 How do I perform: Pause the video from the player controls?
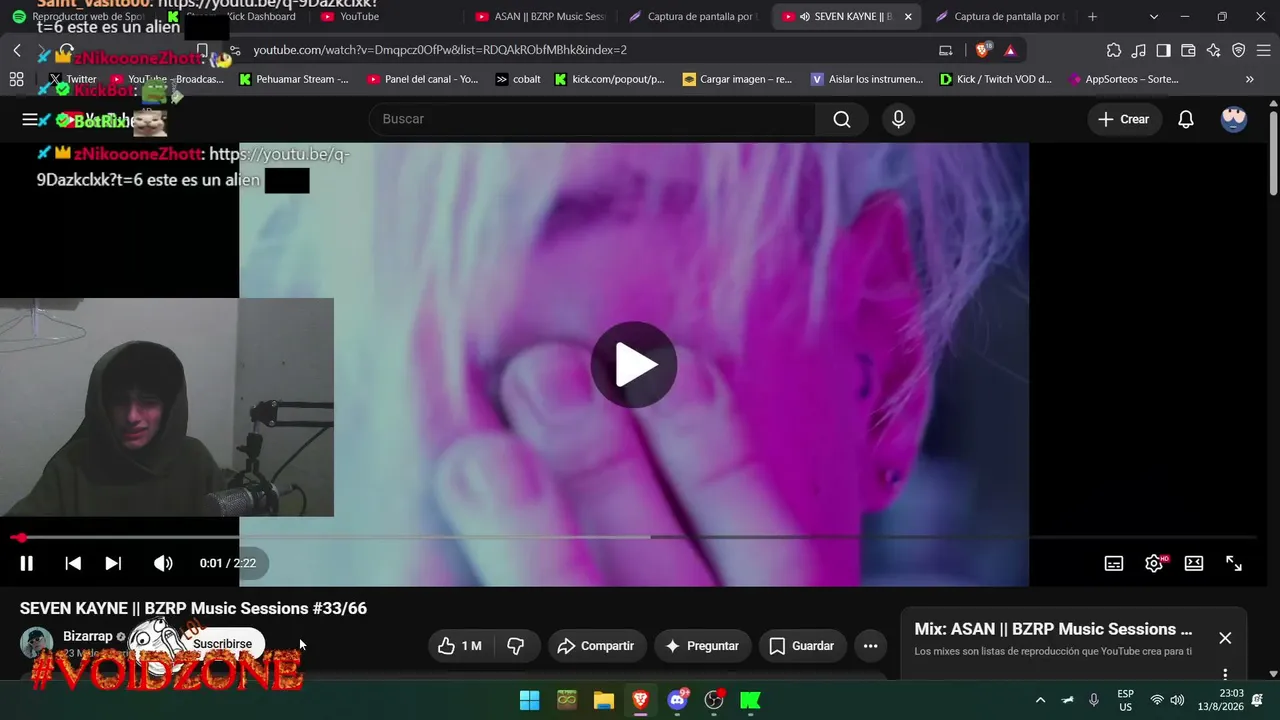click(x=27, y=563)
